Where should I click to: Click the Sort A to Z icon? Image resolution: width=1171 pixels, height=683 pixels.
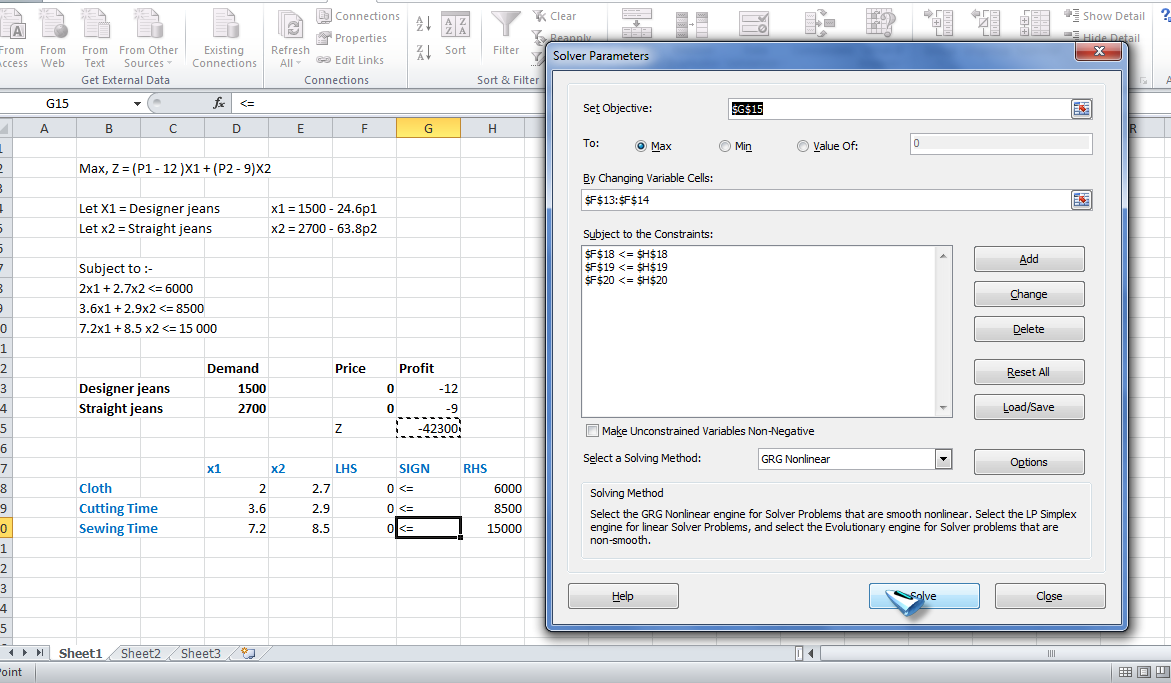point(423,24)
